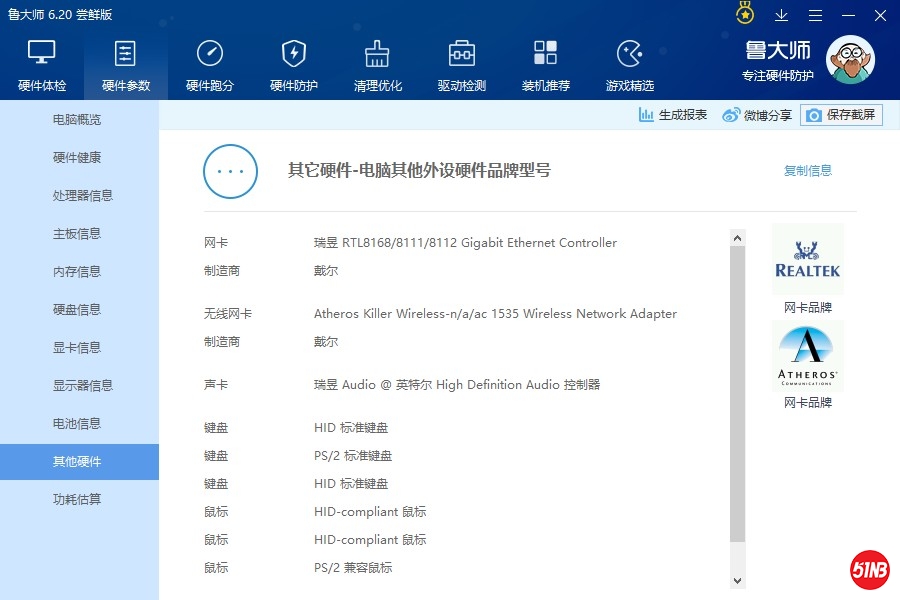Go to 功耗估算 in the sidebar

pyautogui.click(x=77, y=500)
